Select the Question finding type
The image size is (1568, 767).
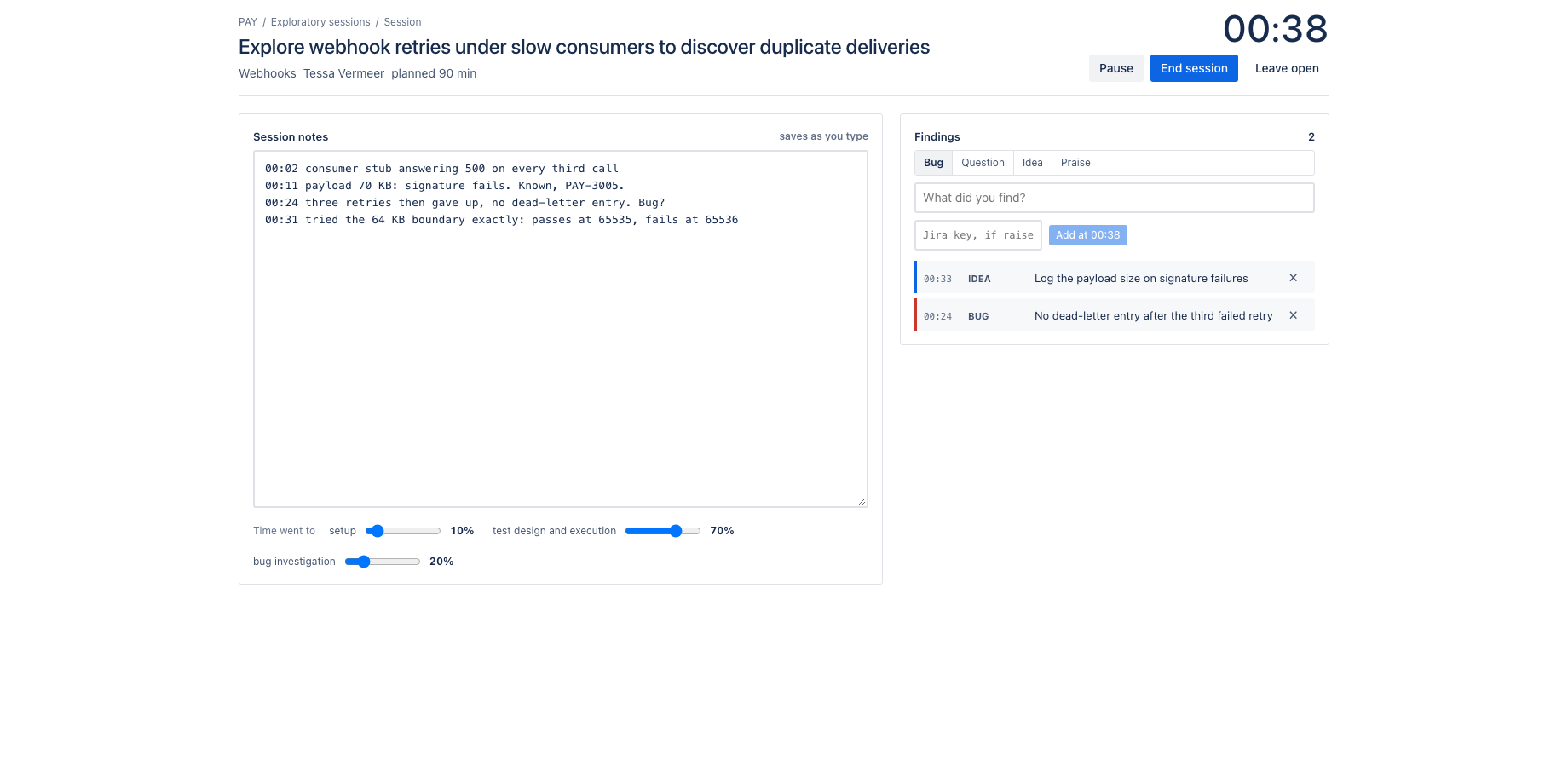pyautogui.click(x=983, y=163)
